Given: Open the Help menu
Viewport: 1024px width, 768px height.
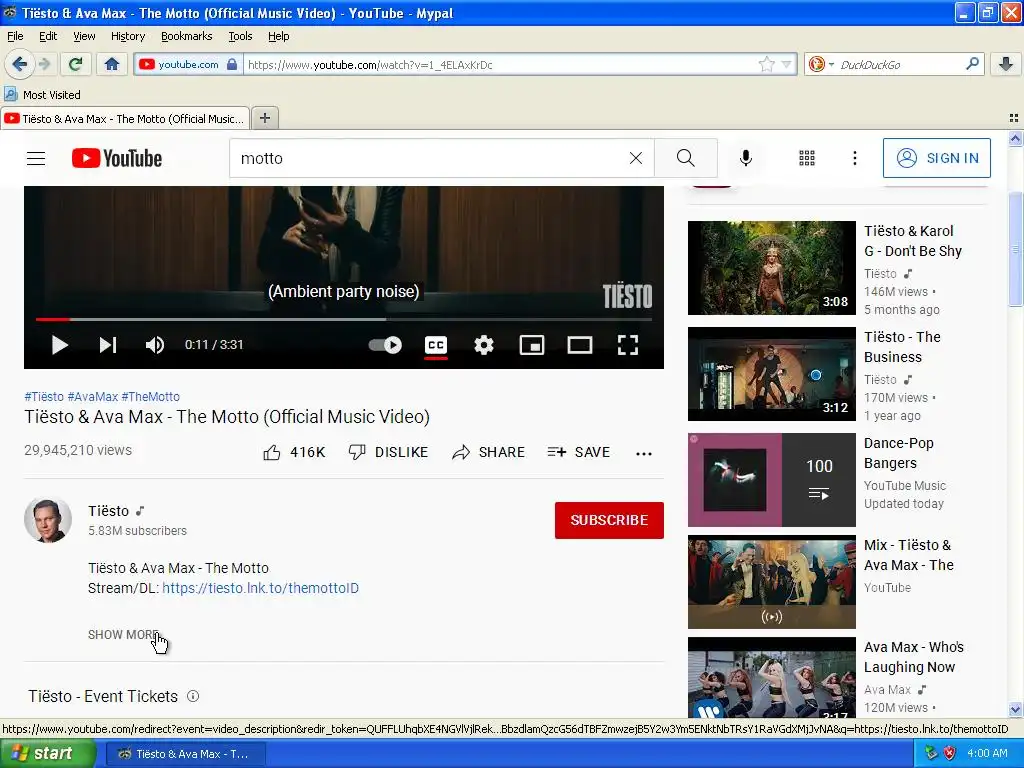Looking at the screenshot, I should click(278, 36).
